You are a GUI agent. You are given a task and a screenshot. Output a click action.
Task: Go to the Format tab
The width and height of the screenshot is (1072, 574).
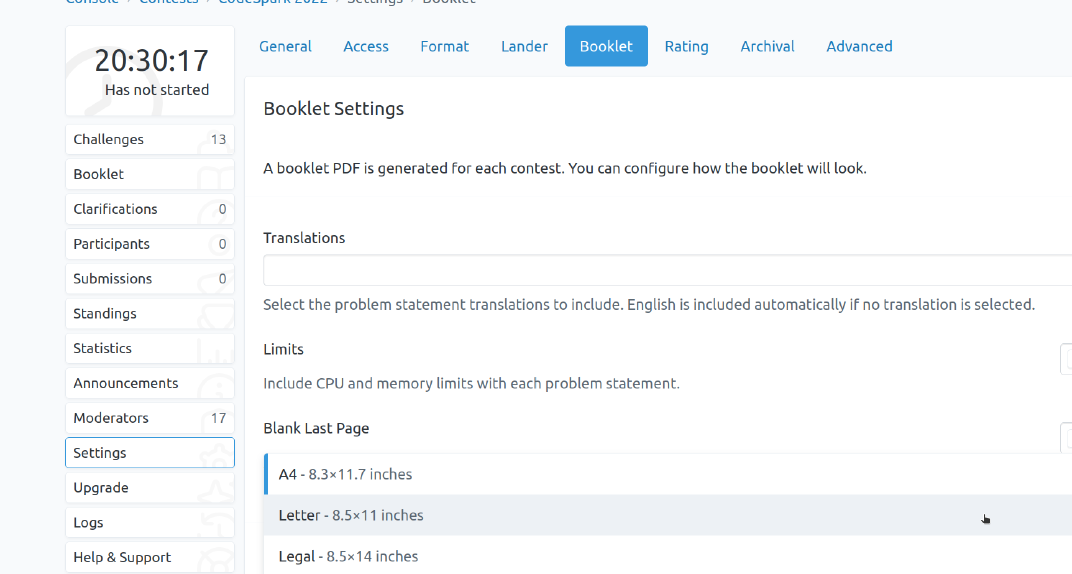(444, 46)
